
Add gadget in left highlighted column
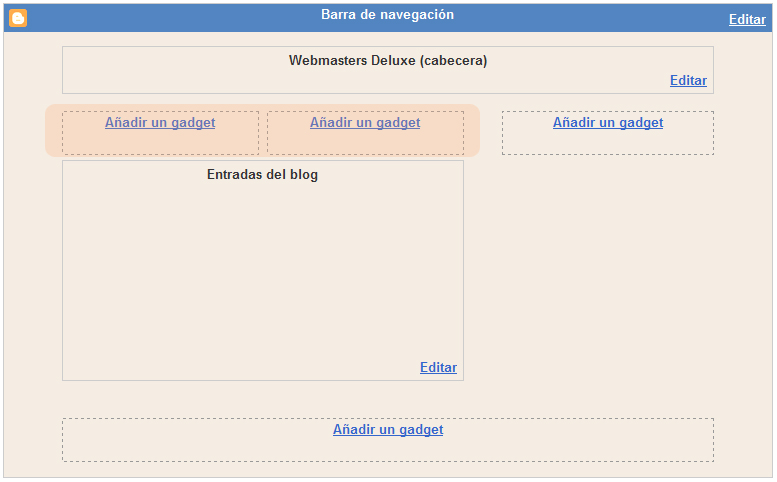pyautogui.click(x=160, y=122)
